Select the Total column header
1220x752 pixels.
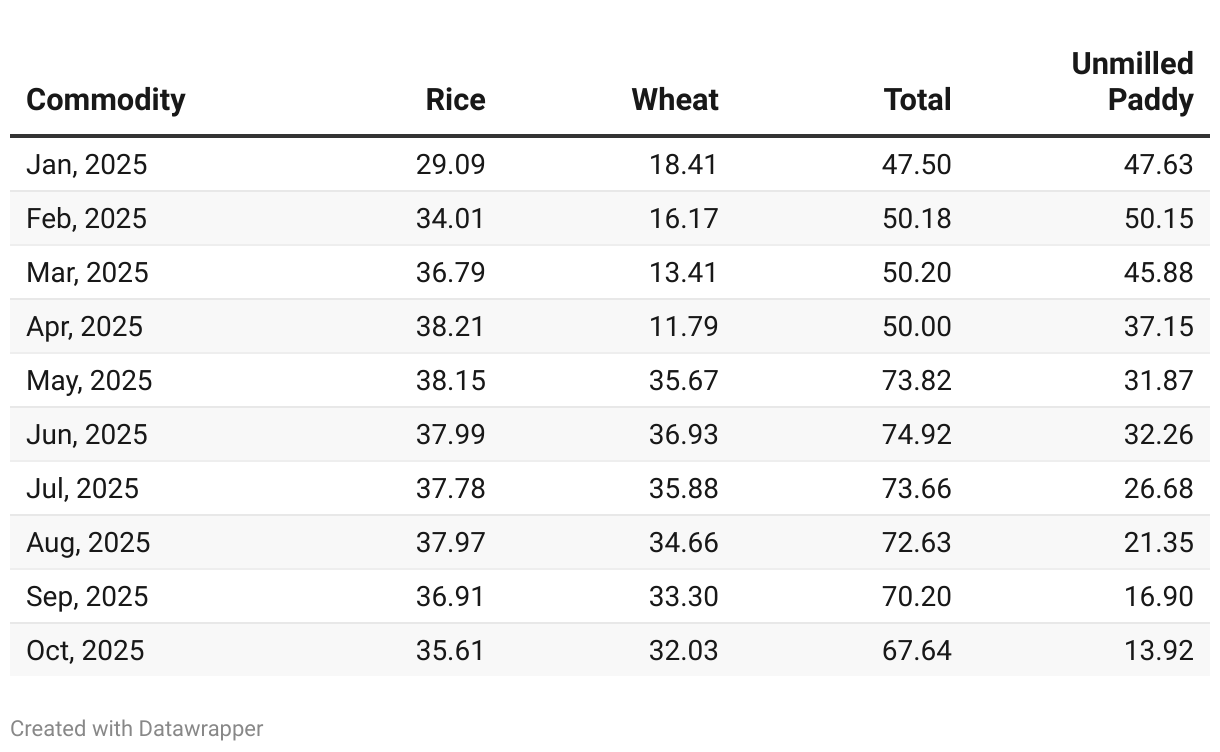pos(917,100)
